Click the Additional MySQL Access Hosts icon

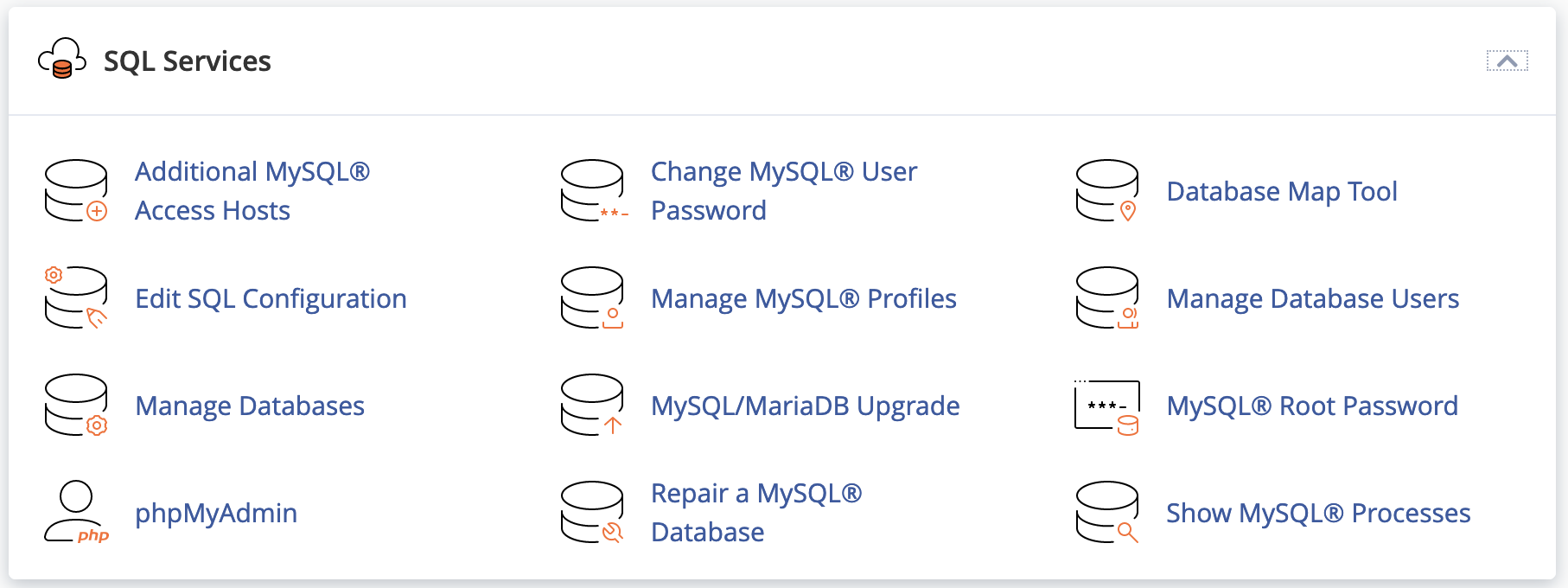76,190
